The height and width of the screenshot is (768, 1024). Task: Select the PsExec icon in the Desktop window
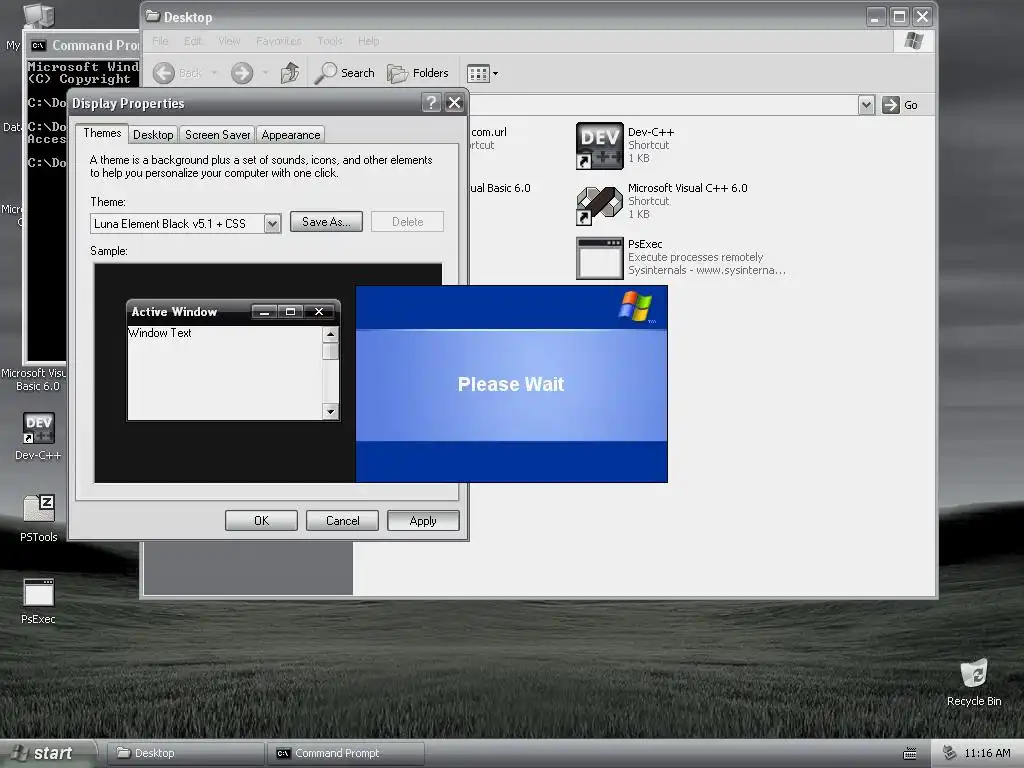pos(600,258)
